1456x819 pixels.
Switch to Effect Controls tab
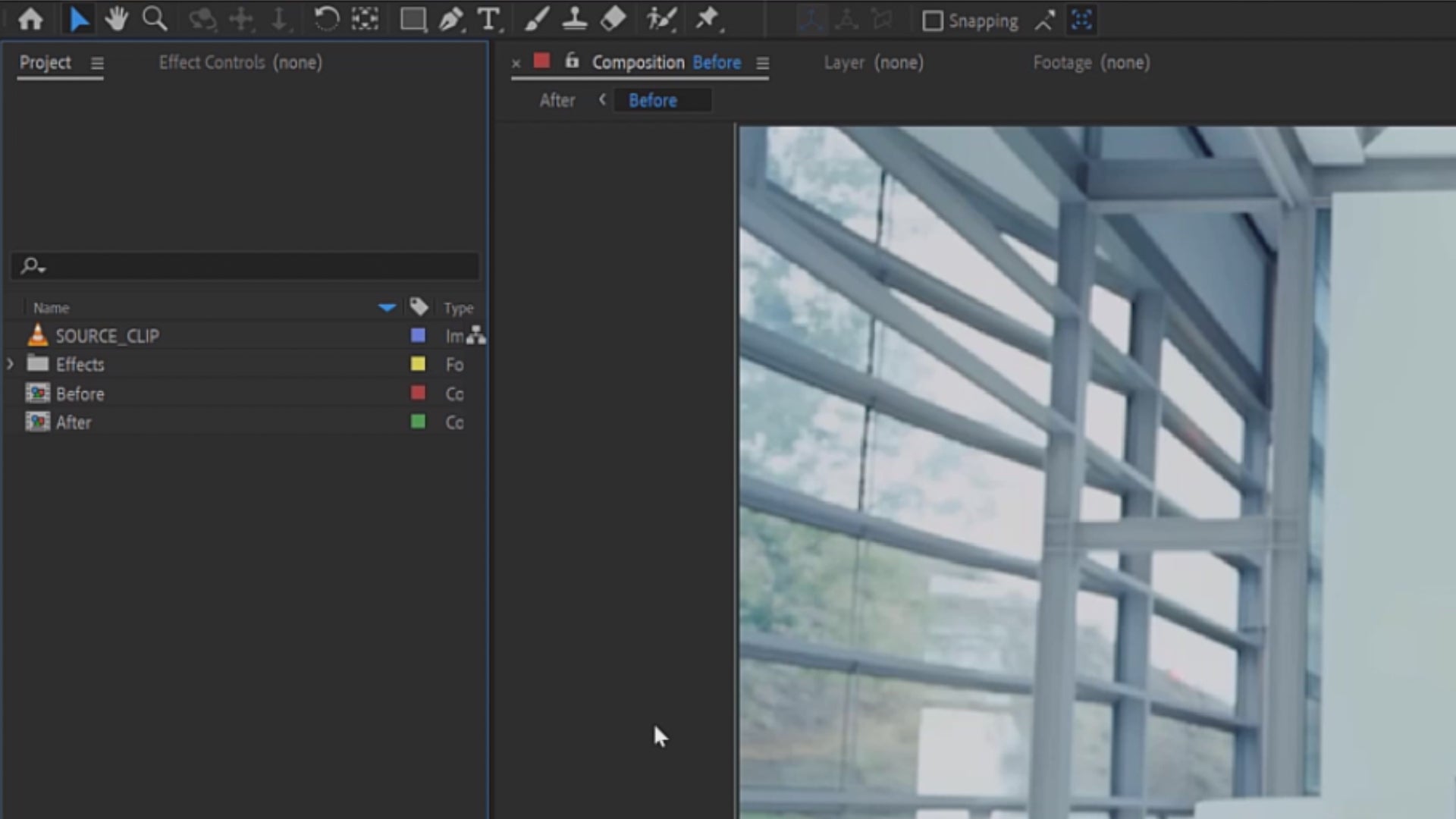[240, 62]
